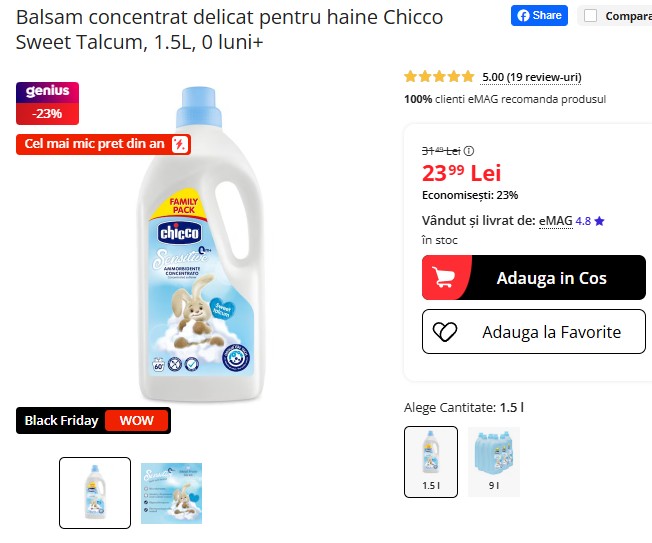
Task: Click the shopping cart icon
Action: point(442,277)
